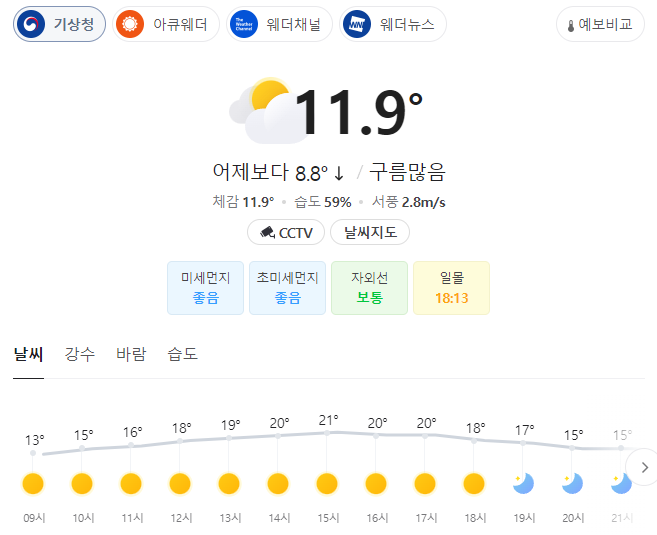This screenshot has height=535, width=657.
Task: Click the CCTV camera icon
Action: [x=267, y=232]
